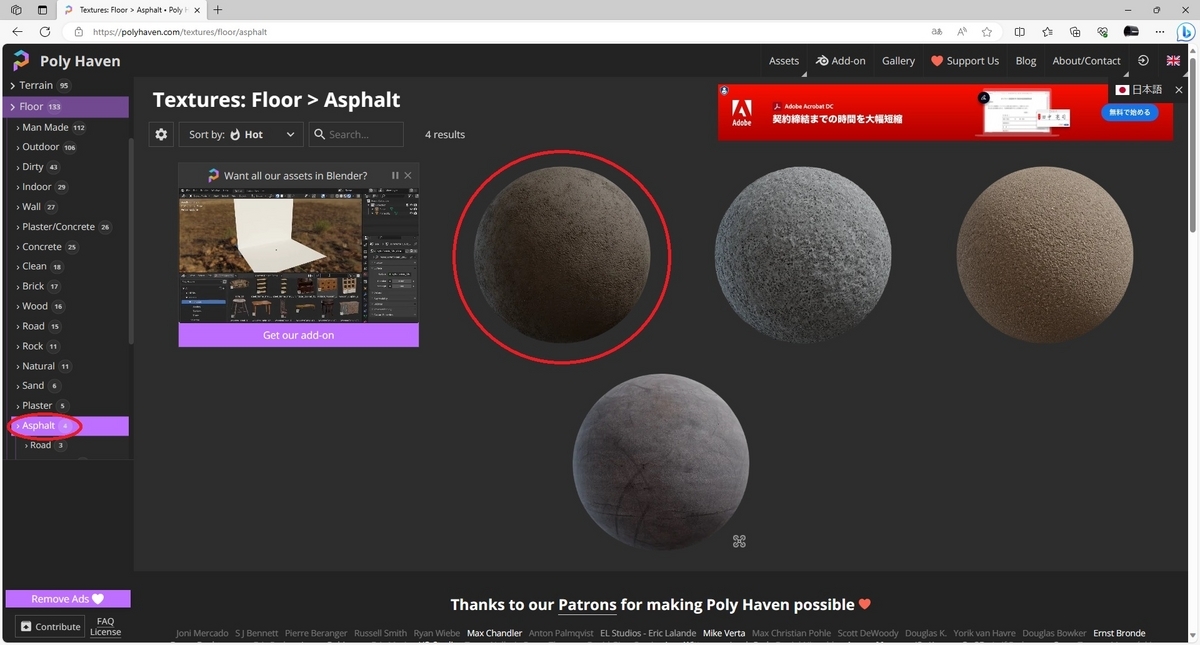Image resolution: width=1200 pixels, height=645 pixels.
Task: Open language options via the UK flag icon
Action: (x=1172, y=60)
